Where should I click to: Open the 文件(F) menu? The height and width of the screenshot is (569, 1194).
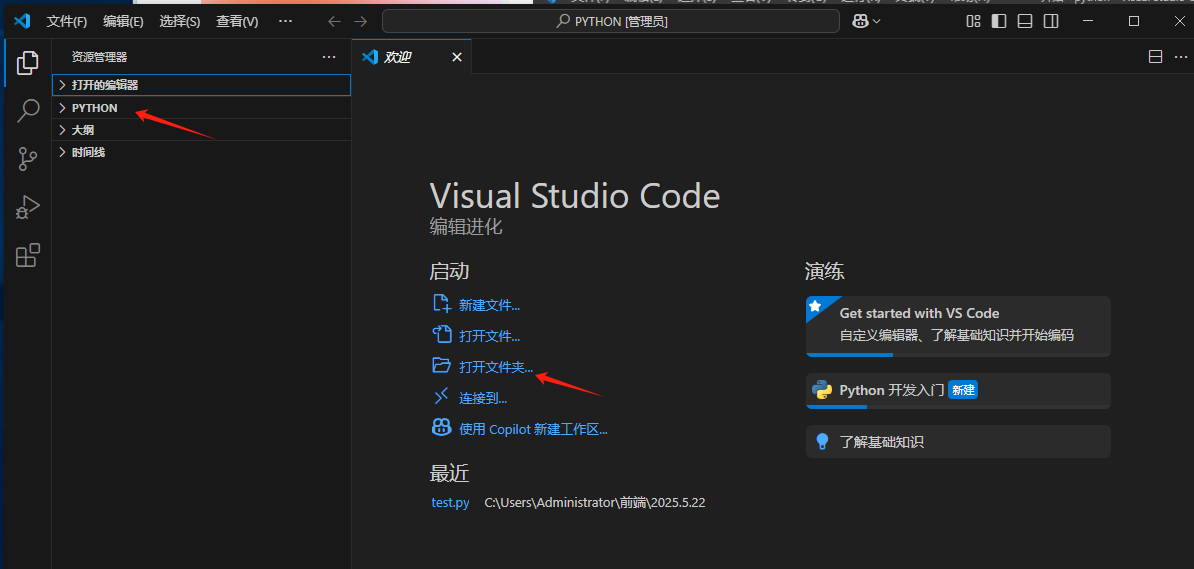tap(67, 21)
